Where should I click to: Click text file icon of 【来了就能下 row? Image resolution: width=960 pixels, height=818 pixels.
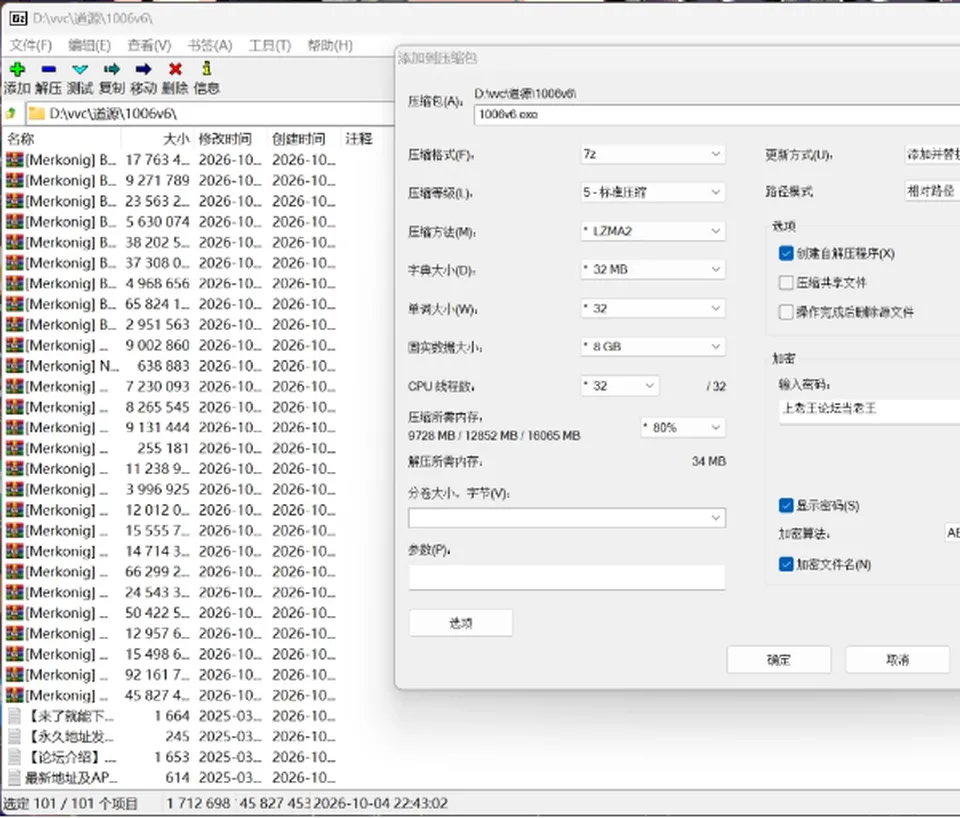[x=15, y=716]
